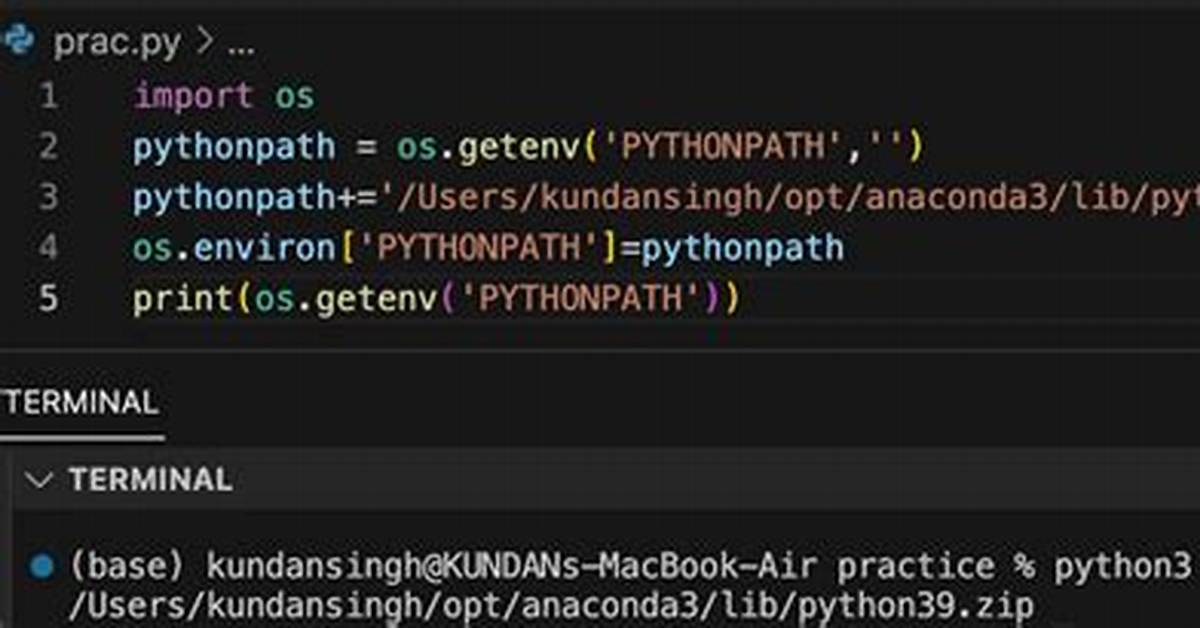
Task: Click '(base)' in the terminal prompt
Action: [127, 568]
